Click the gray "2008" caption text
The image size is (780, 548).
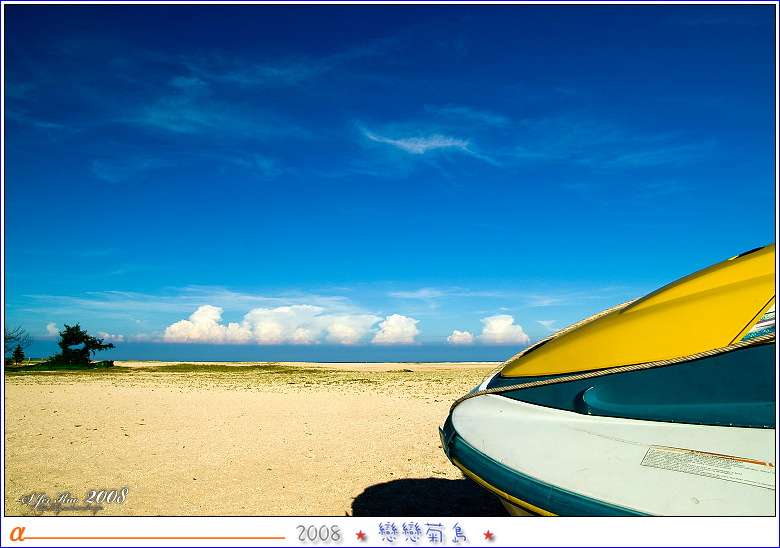pyautogui.click(x=318, y=534)
